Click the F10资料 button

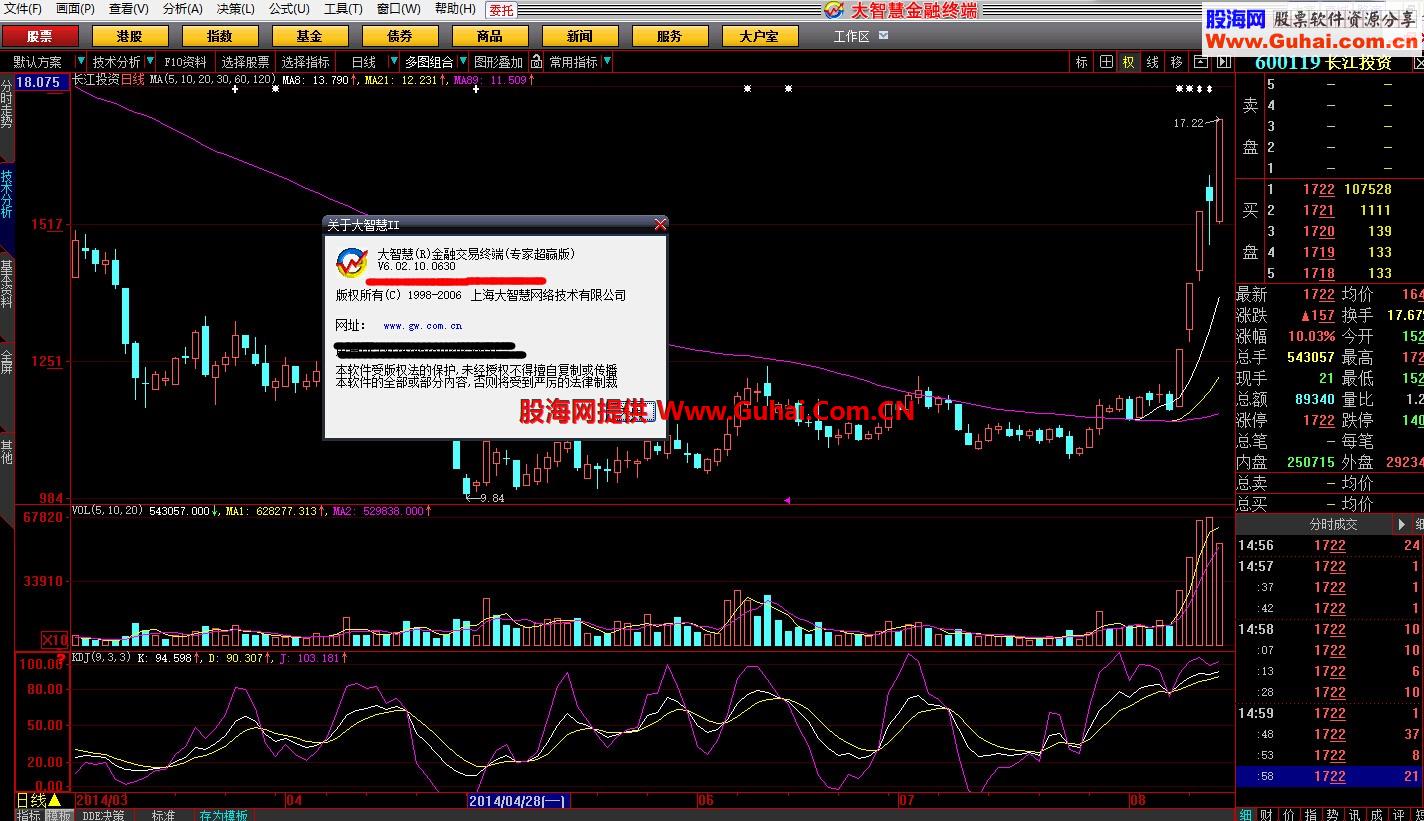tap(186, 62)
